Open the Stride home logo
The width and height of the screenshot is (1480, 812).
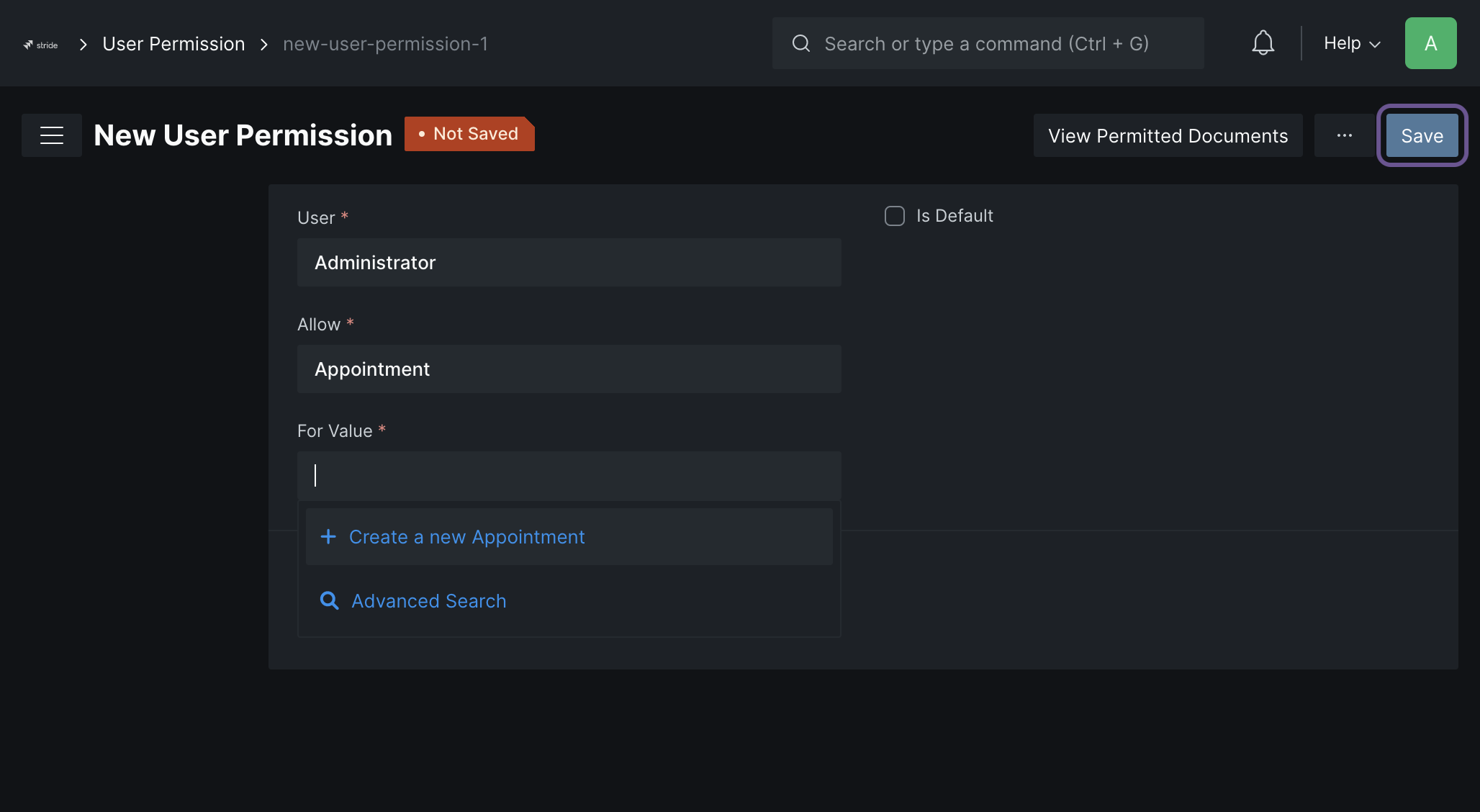point(40,45)
